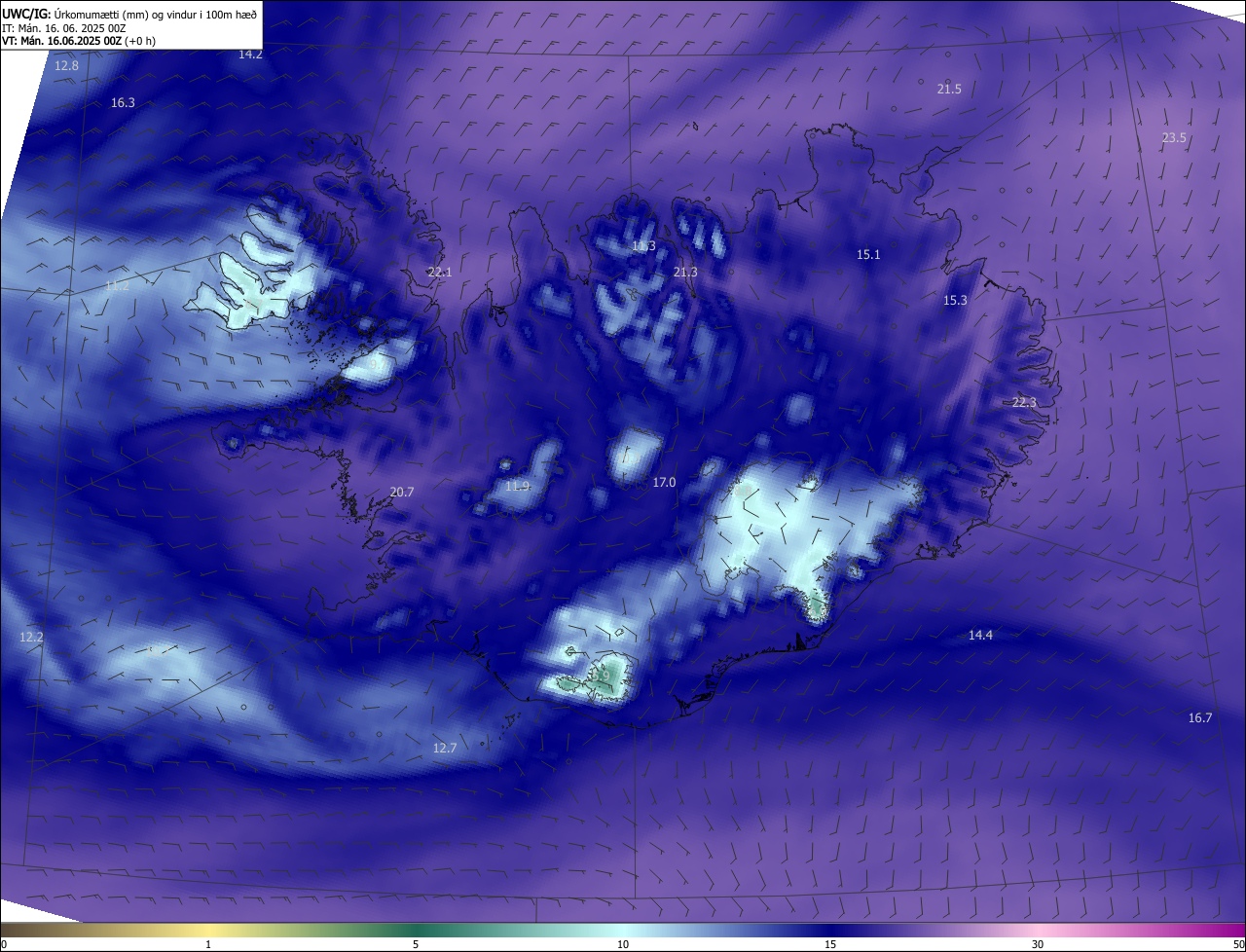Click the 21.3 value label
1246x952 pixels.
[x=685, y=272]
